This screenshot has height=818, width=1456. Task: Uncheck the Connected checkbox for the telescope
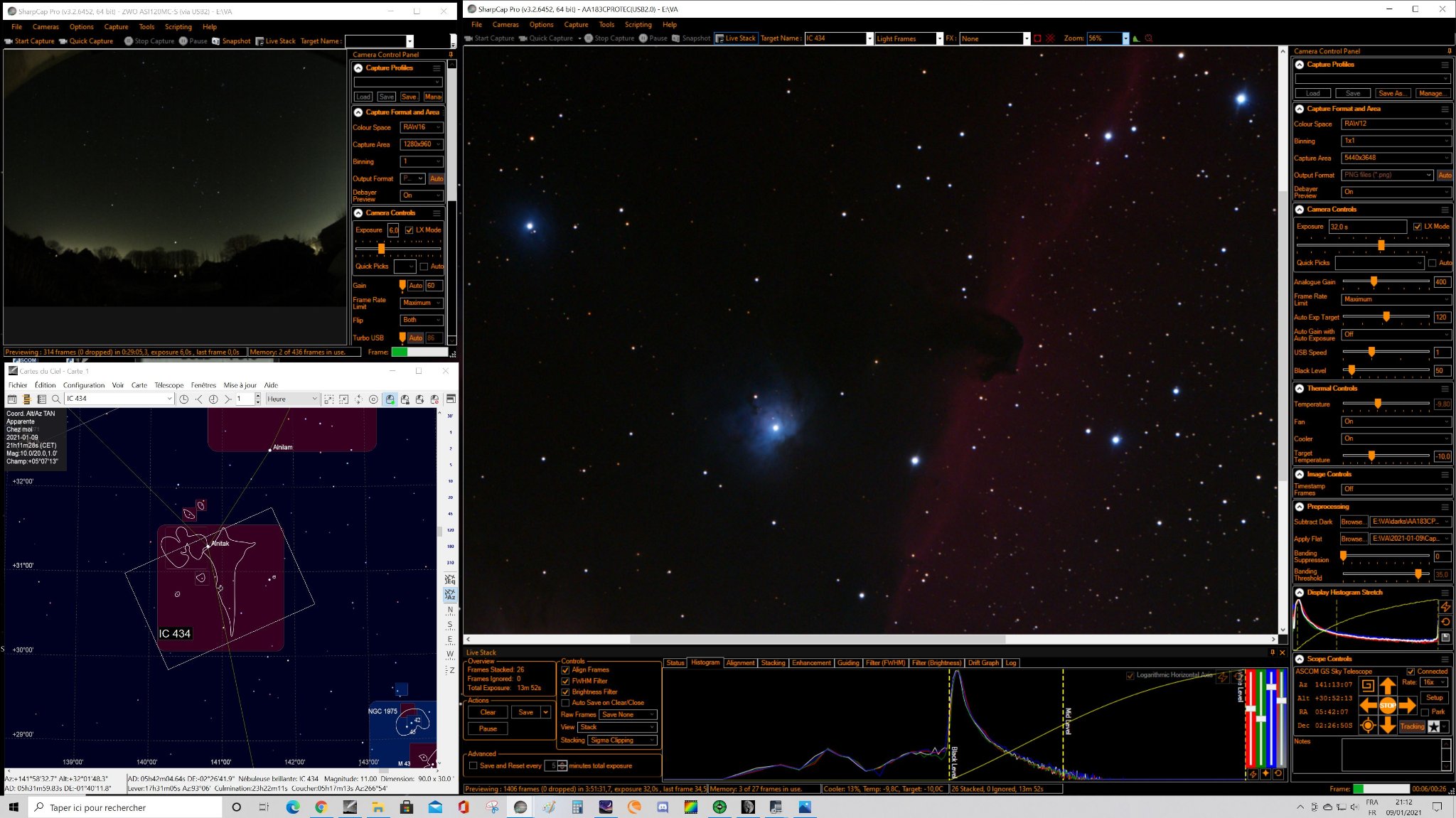(x=1410, y=672)
